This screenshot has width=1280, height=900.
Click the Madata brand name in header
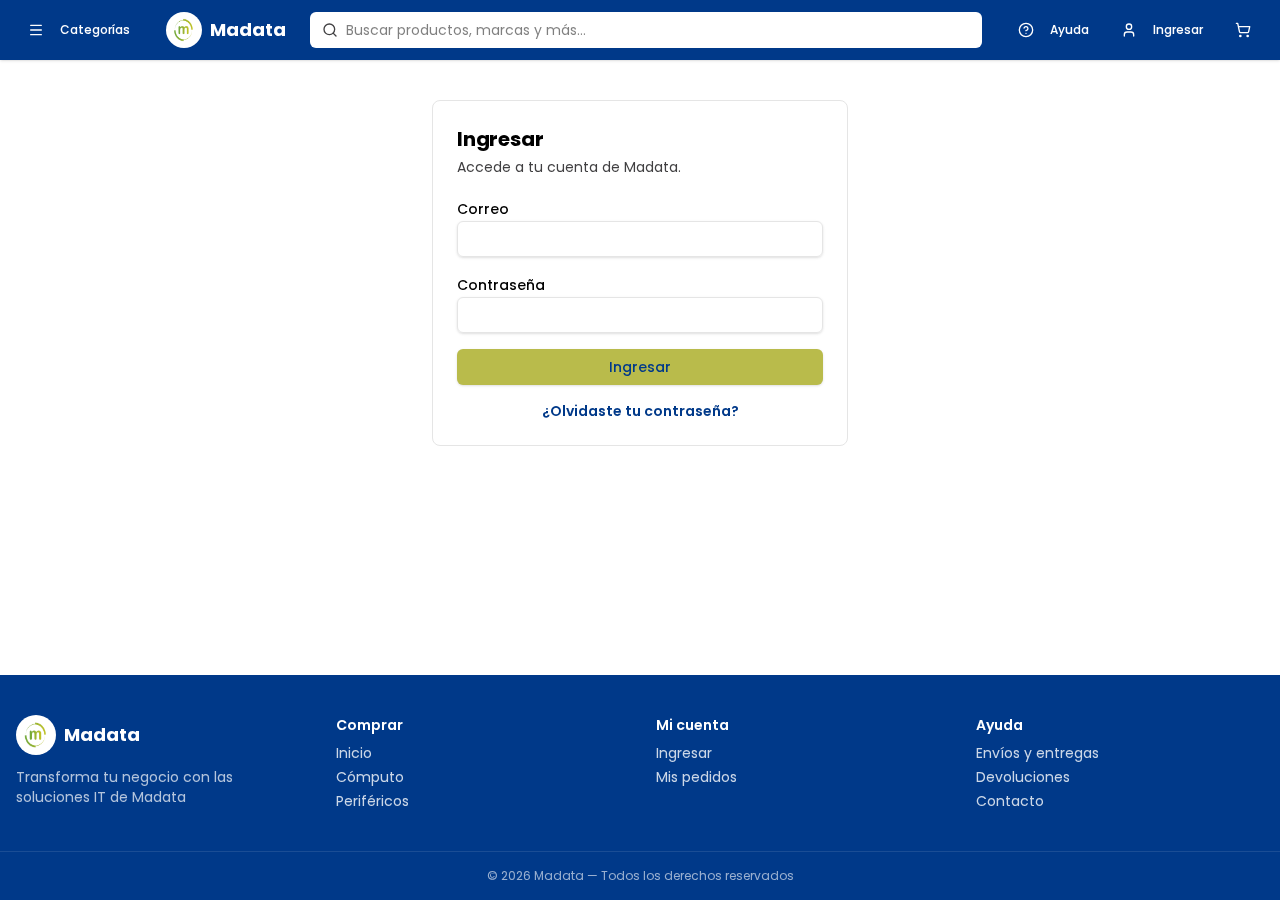(x=248, y=30)
